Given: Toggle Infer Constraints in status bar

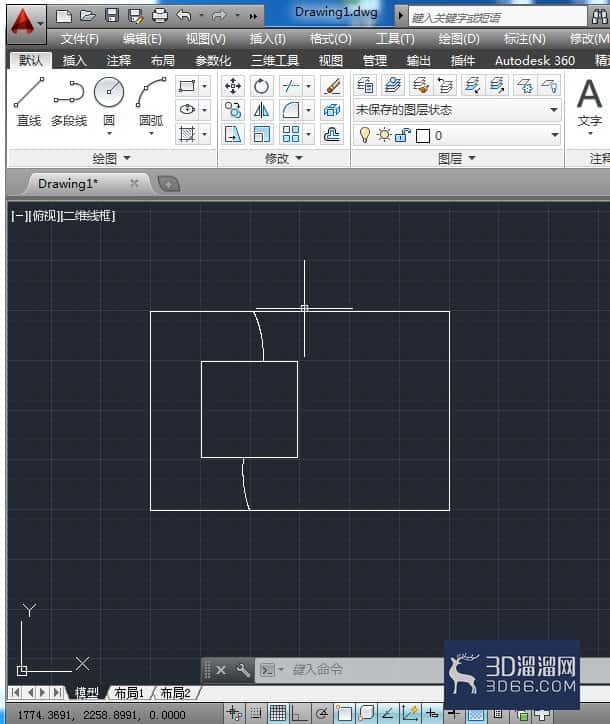Looking at the screenshot, I should pyautogui.click(x=234, y=713).
